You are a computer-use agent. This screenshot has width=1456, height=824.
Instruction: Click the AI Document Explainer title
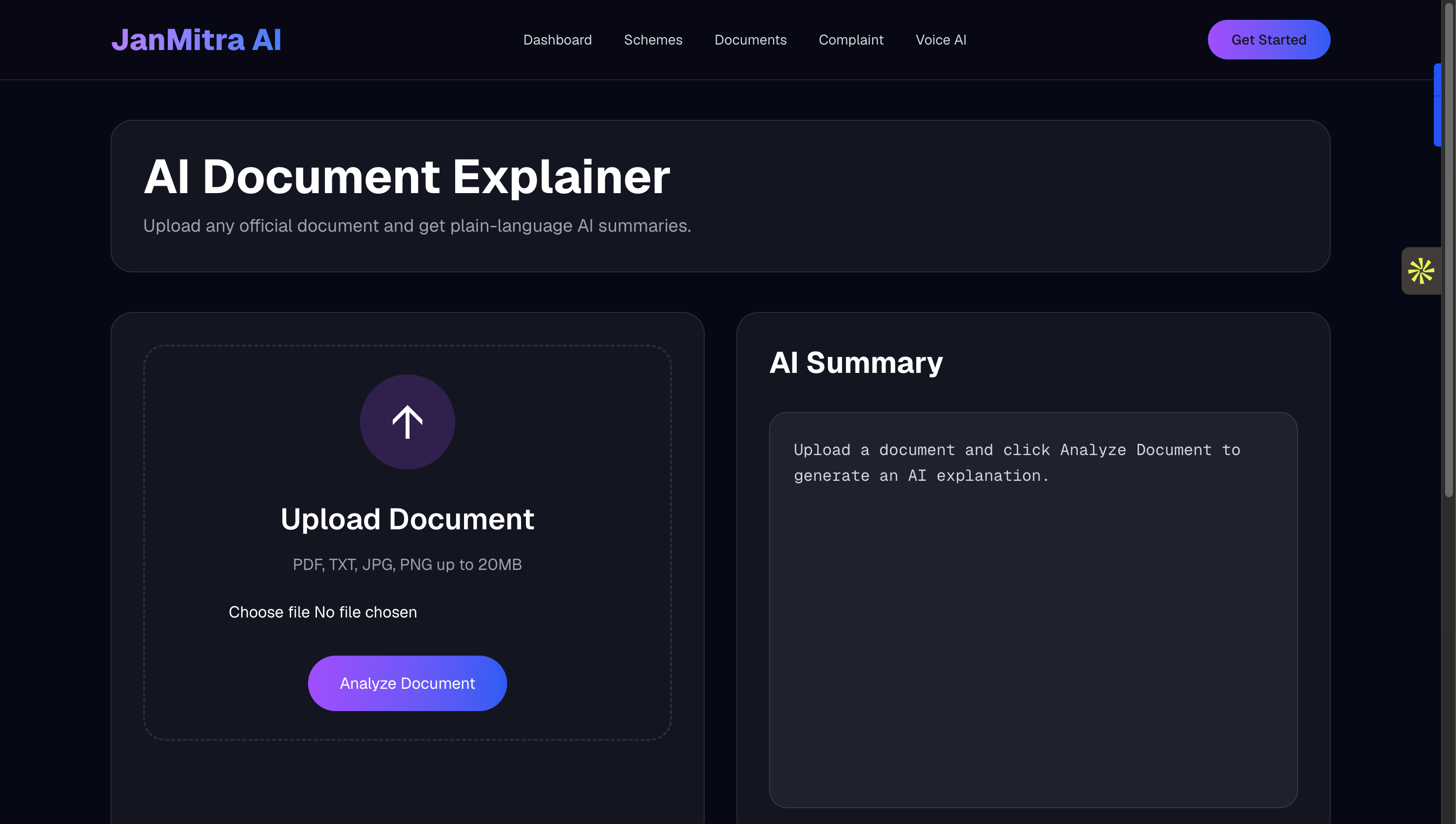407,177
